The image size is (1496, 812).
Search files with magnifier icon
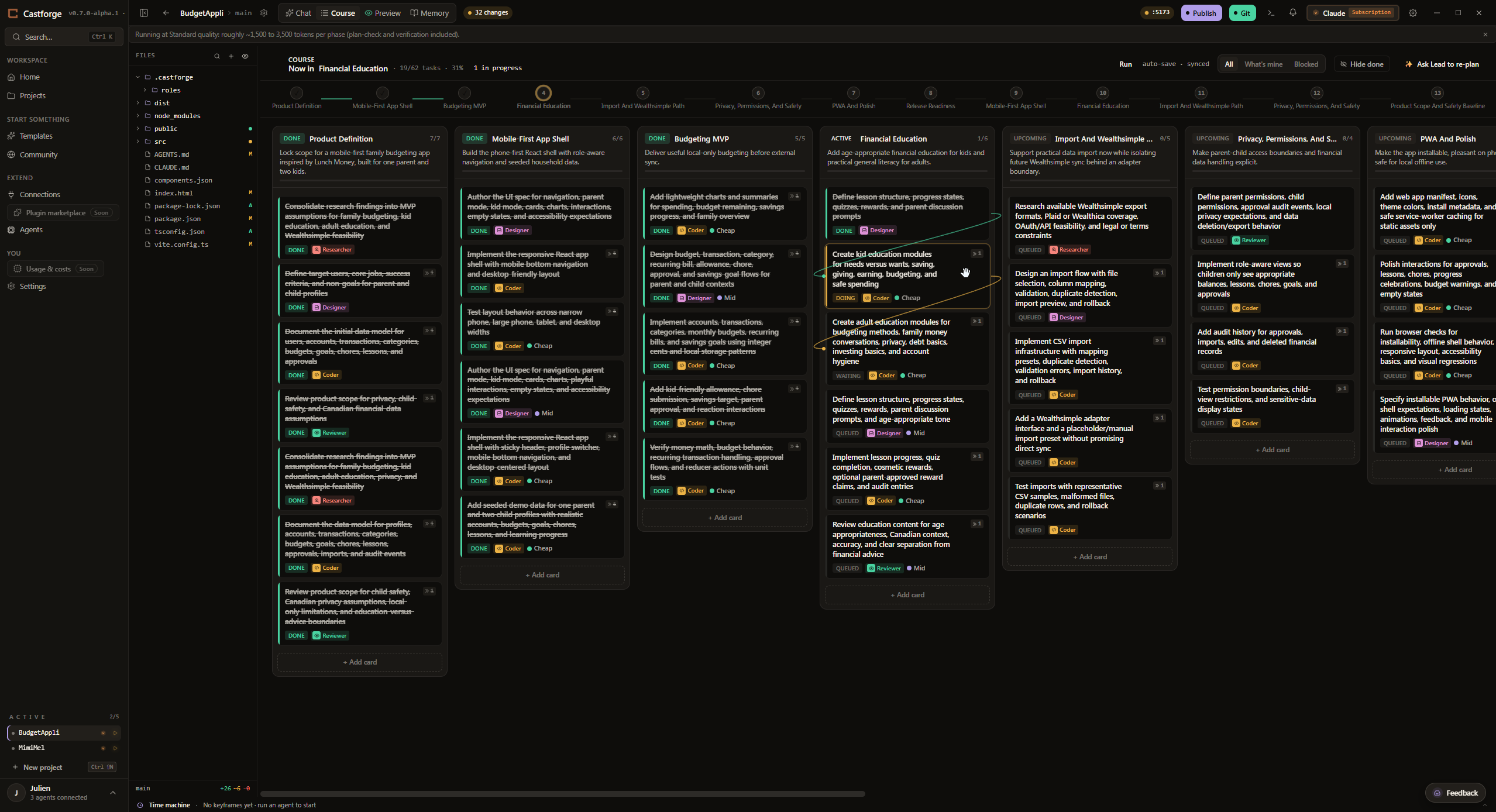click(x=217, y=56)
